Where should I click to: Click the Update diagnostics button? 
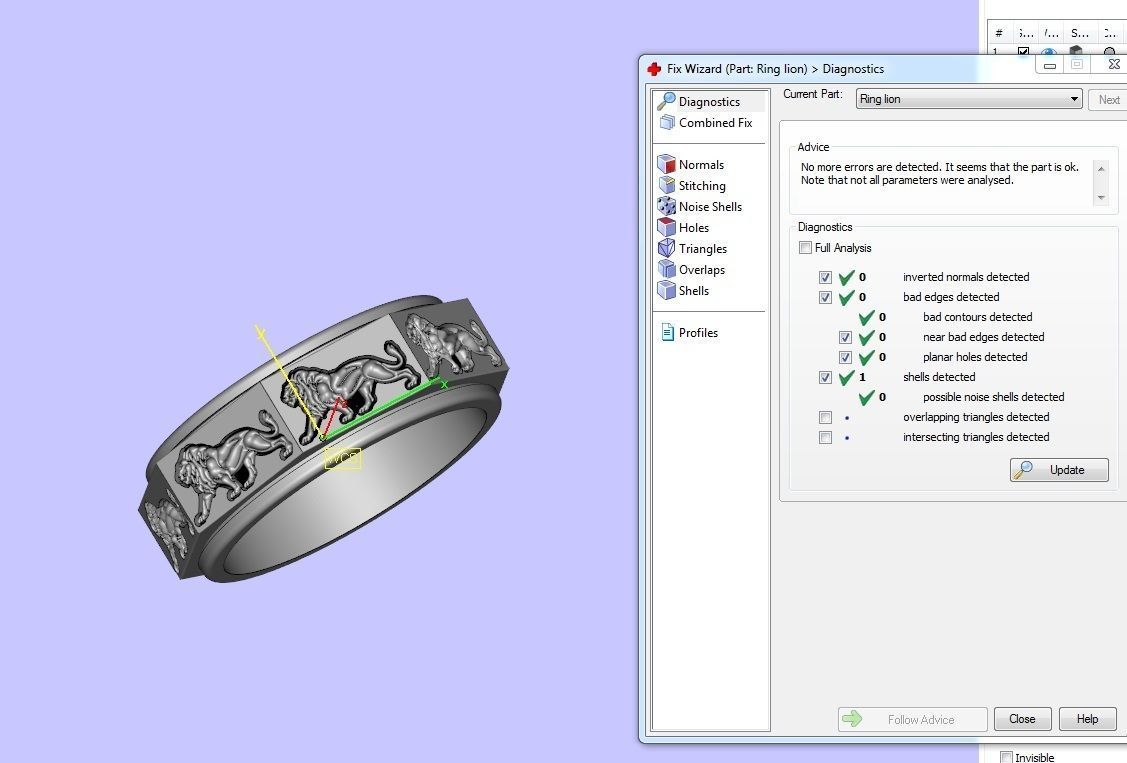click(x=1059, y=470)
